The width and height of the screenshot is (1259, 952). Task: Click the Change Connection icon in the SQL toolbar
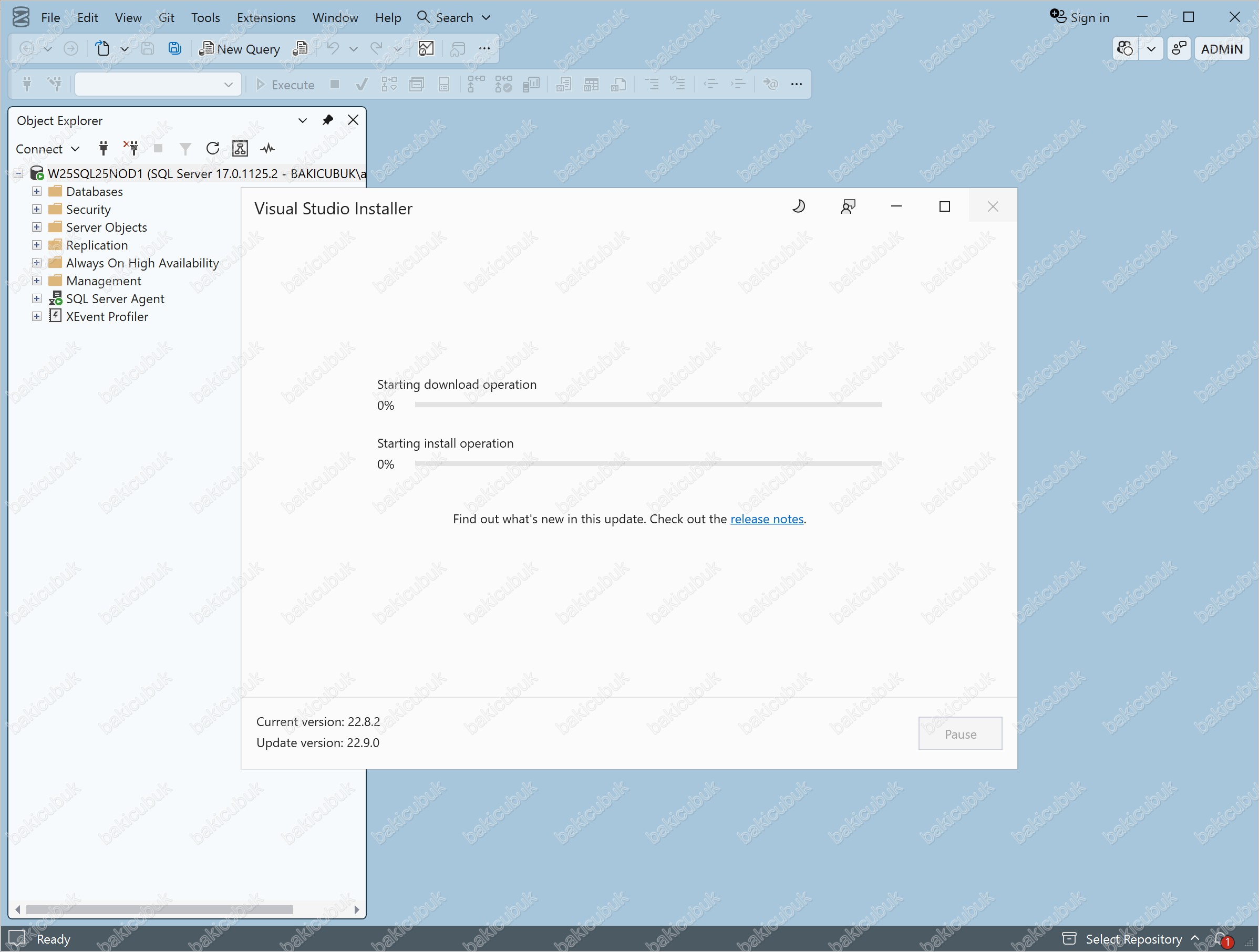55,84
